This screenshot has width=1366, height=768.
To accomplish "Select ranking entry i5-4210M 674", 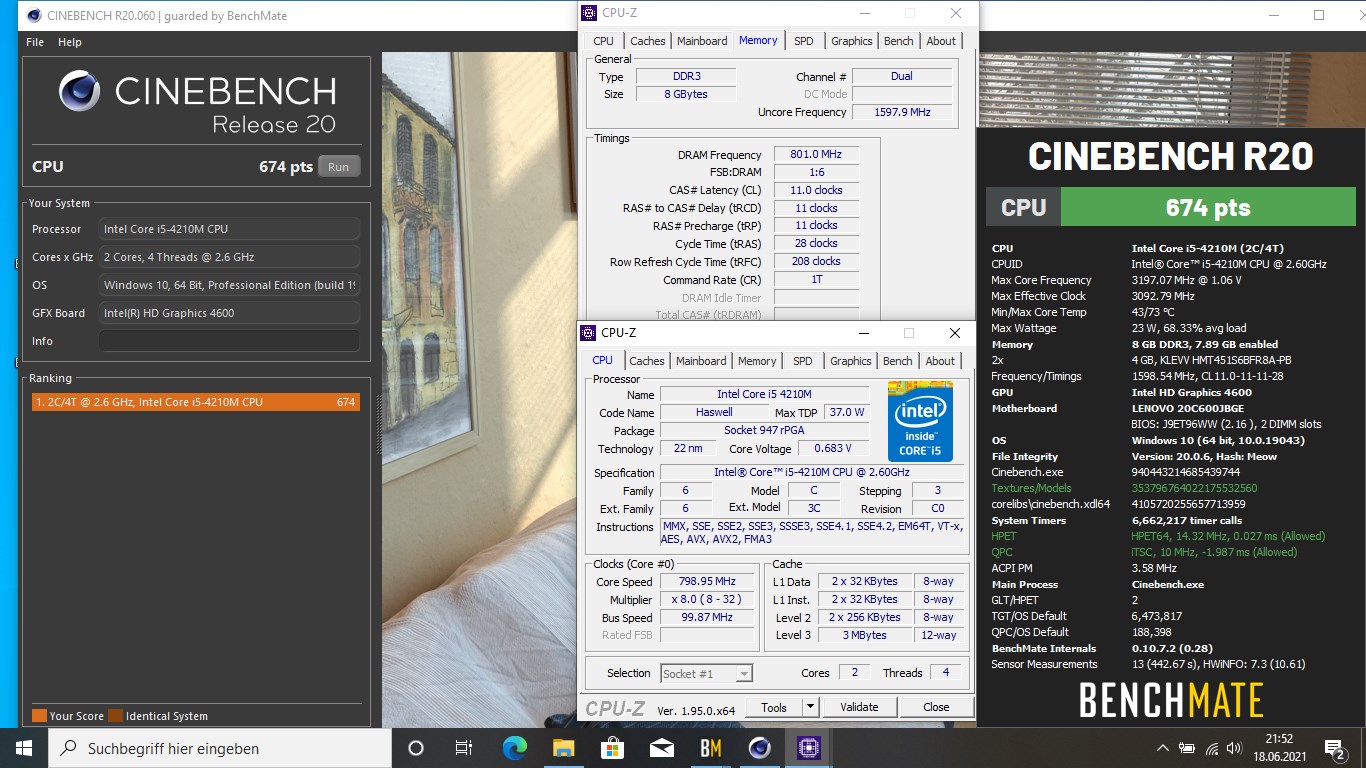I will pos(196,402).
